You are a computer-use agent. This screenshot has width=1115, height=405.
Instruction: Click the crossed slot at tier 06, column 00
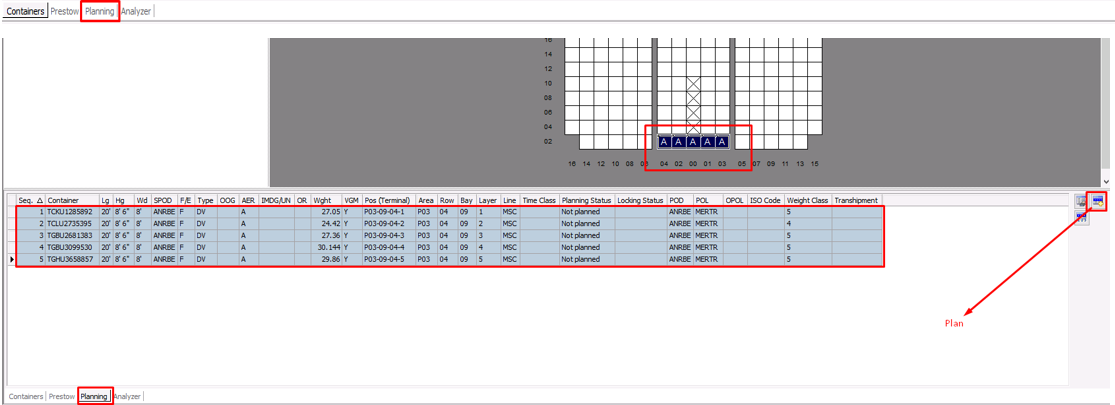click(x=693, y=113)
